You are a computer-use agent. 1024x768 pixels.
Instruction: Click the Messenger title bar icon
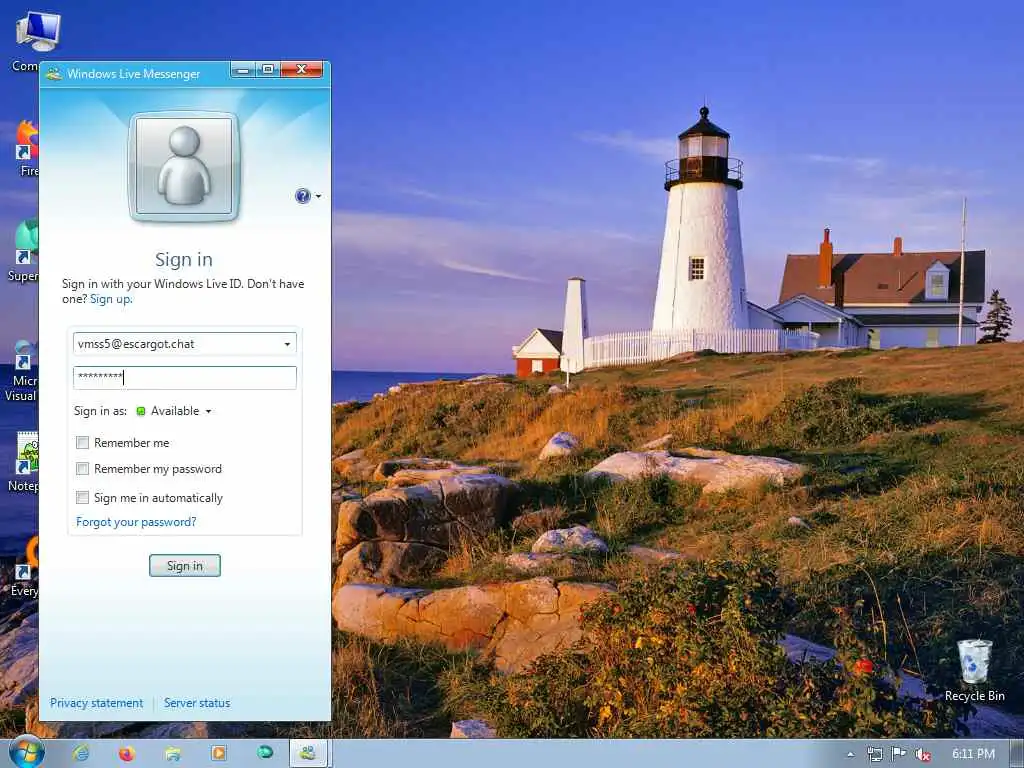[x=53, y=74]
